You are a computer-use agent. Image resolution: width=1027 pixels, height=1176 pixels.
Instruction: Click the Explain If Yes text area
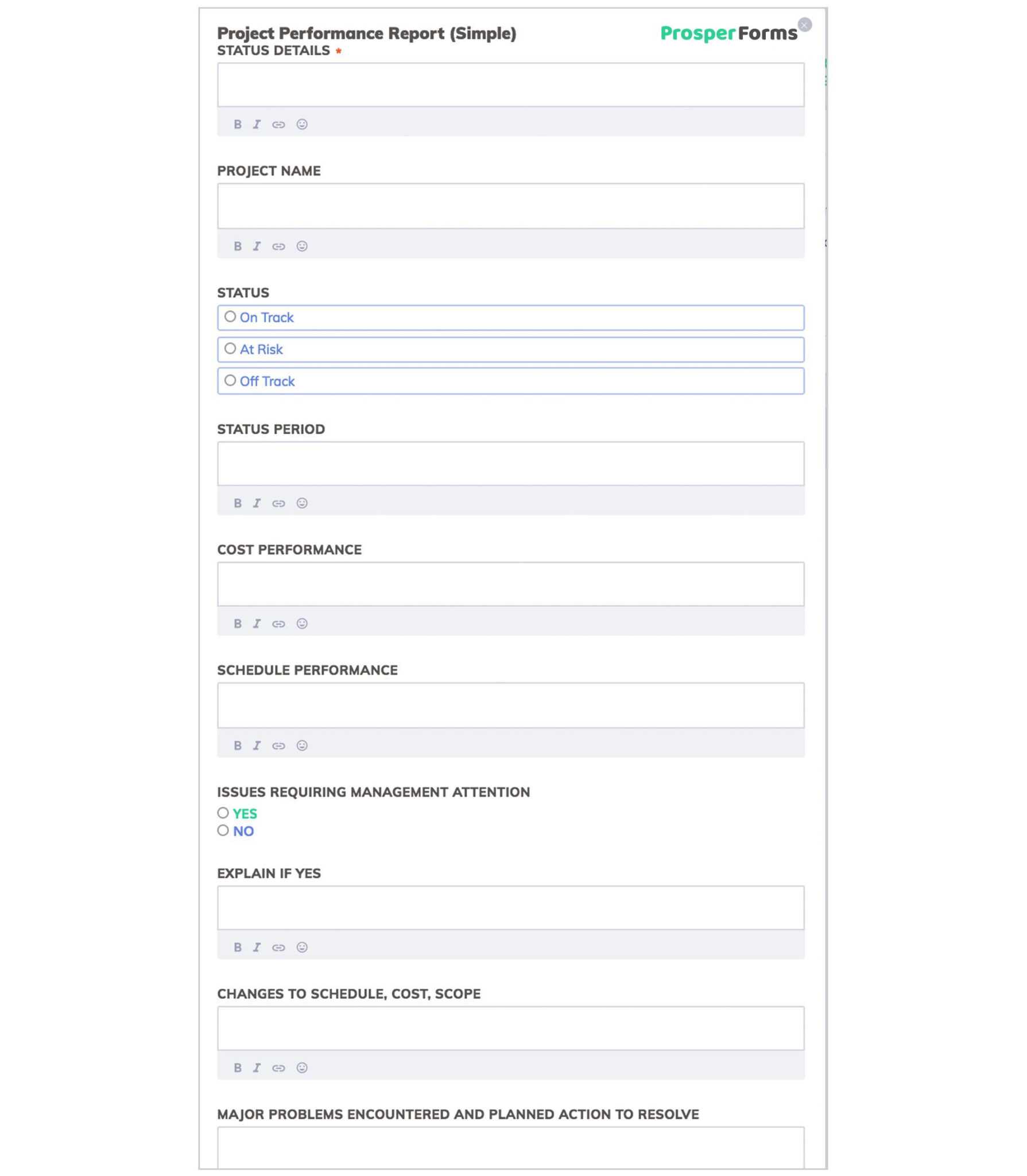(510, 907)
